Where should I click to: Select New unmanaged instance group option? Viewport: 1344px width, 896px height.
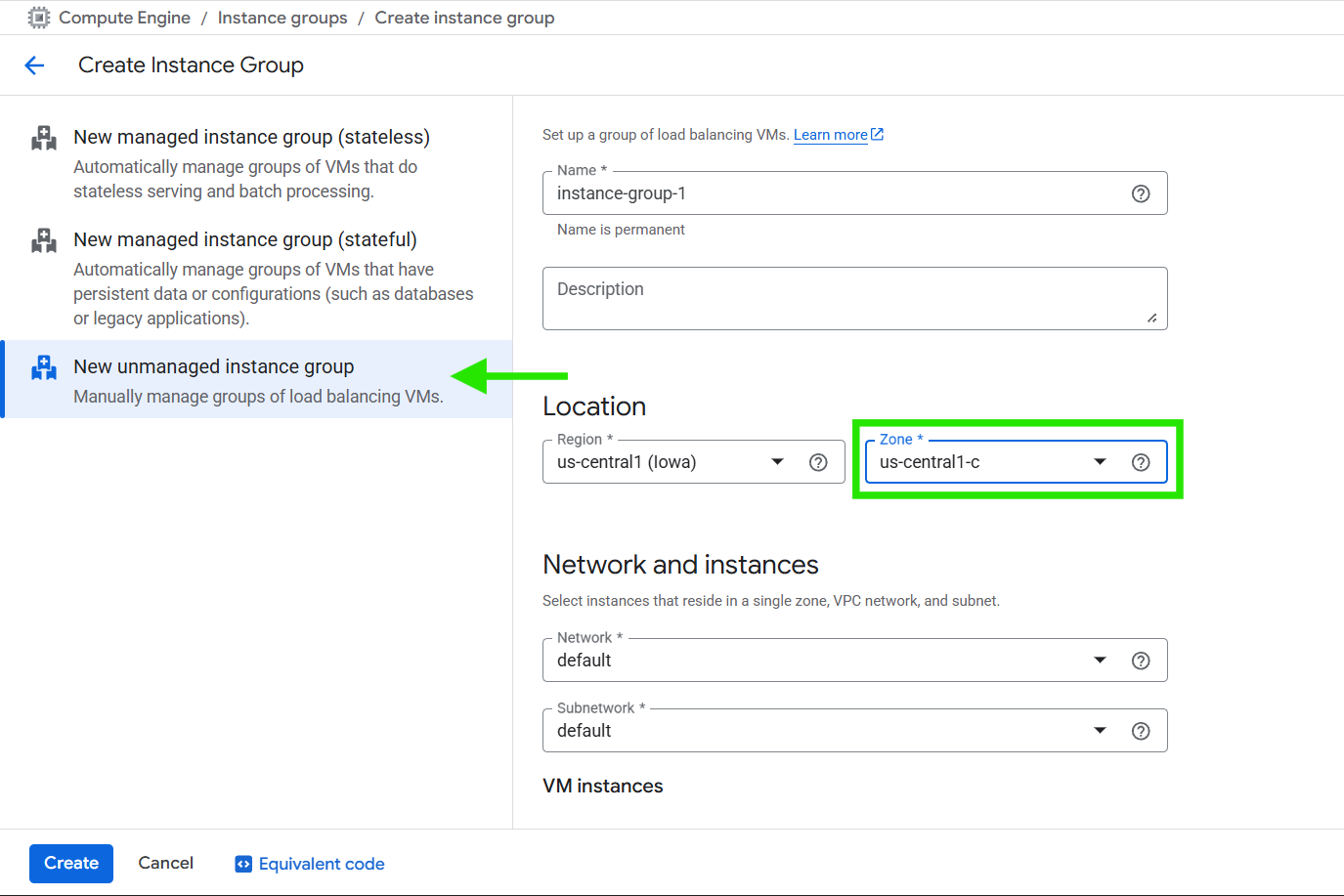214,367
